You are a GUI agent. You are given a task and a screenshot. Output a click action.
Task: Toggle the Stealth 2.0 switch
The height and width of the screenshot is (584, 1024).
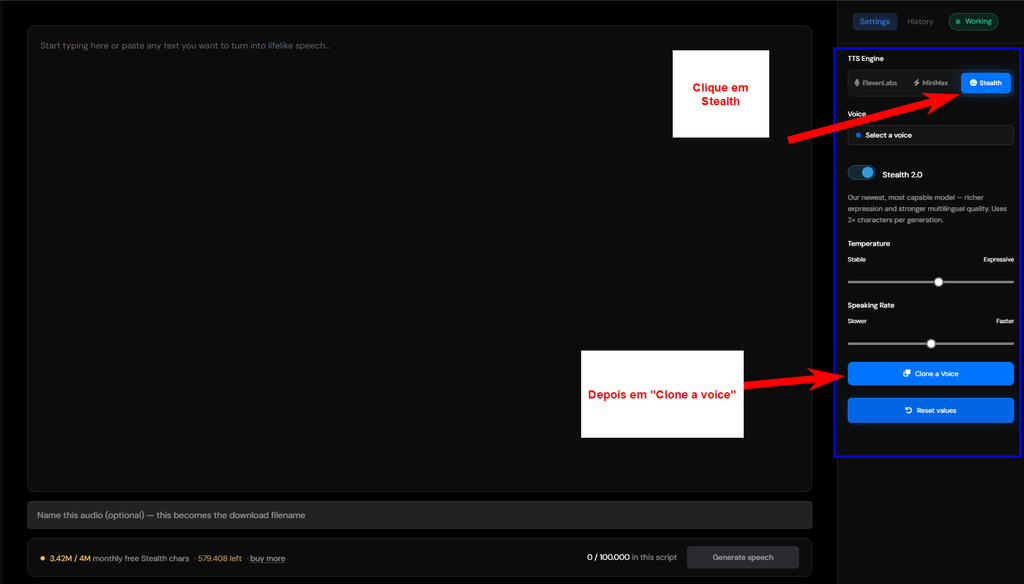click(861, 173)
